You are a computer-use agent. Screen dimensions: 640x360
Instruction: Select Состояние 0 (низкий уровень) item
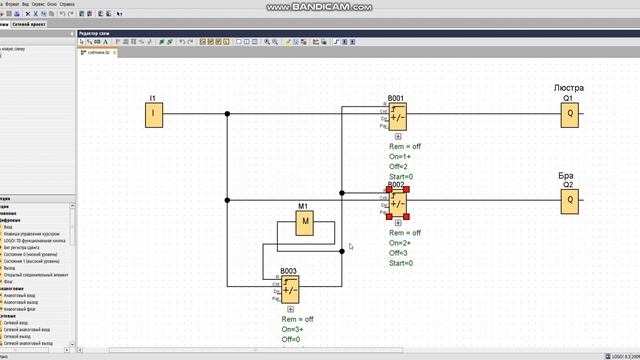tap(31, 255)
